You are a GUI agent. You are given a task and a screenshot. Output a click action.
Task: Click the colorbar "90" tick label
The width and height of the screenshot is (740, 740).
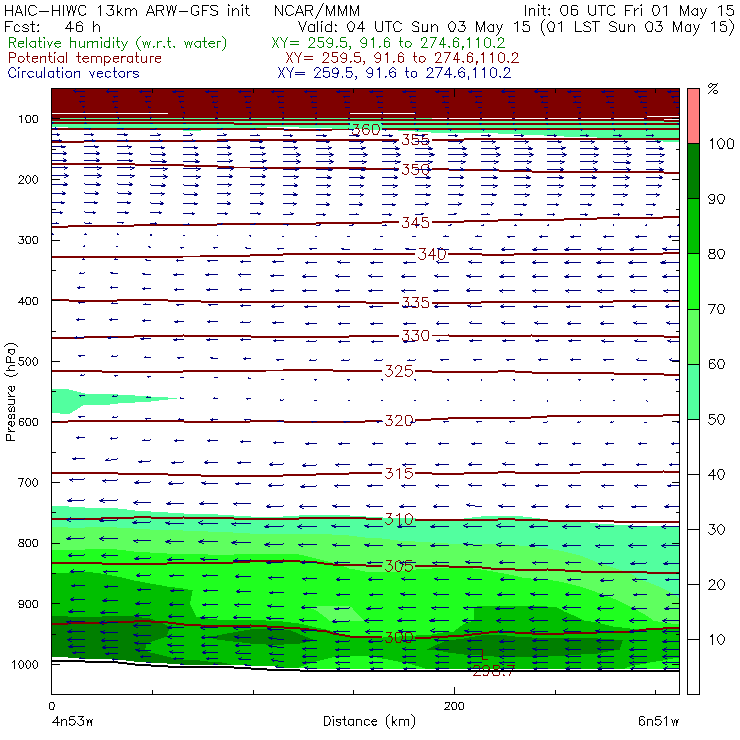pos(716,199)
